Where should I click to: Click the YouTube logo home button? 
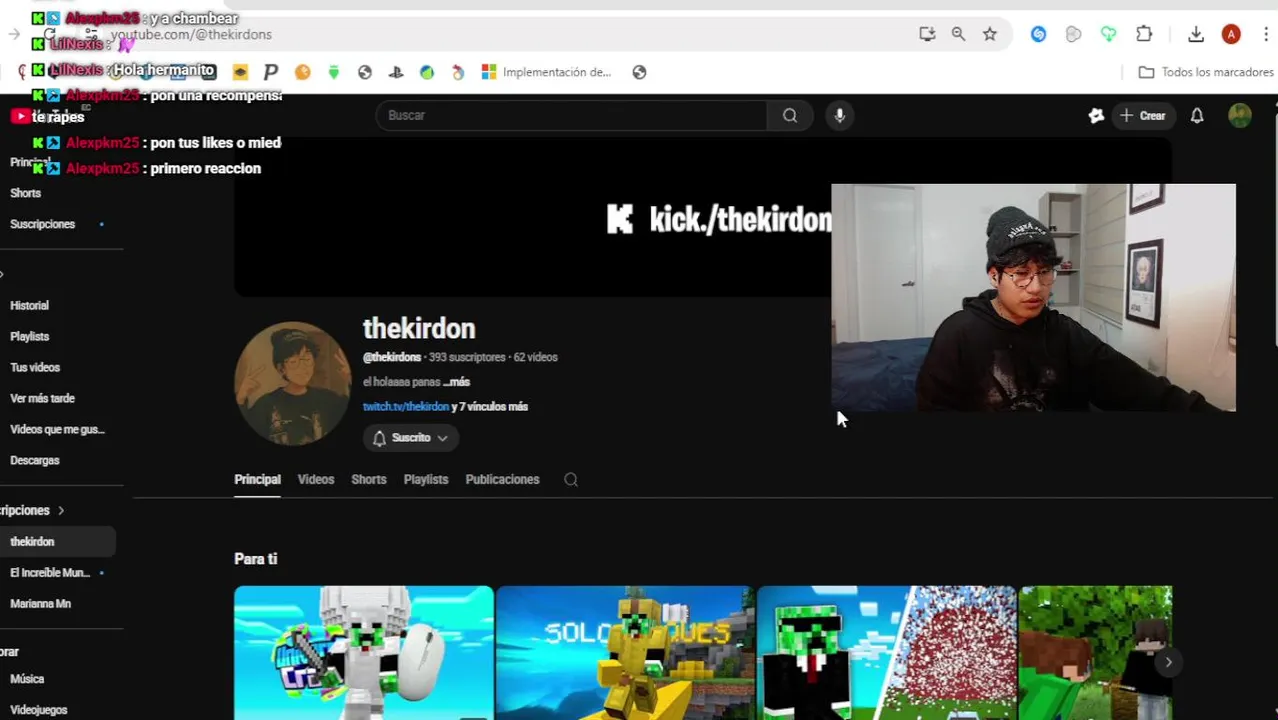(x=47, y=116)
